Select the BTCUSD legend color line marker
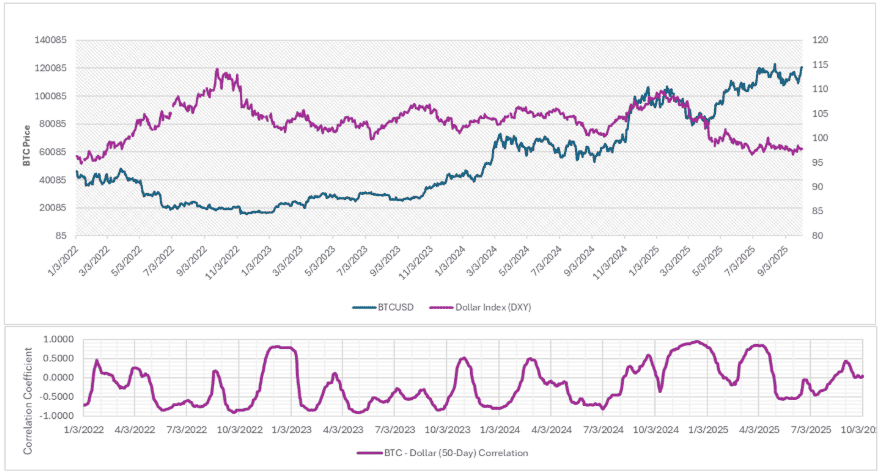 [364, 307]
